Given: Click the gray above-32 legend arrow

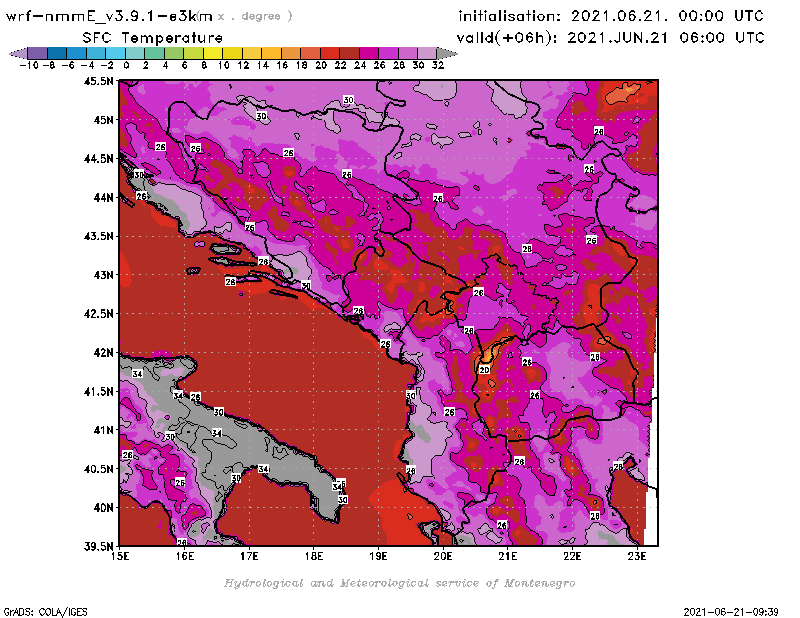Looking at the screenshot, I should pyautogui.click(x=447, y=53).
